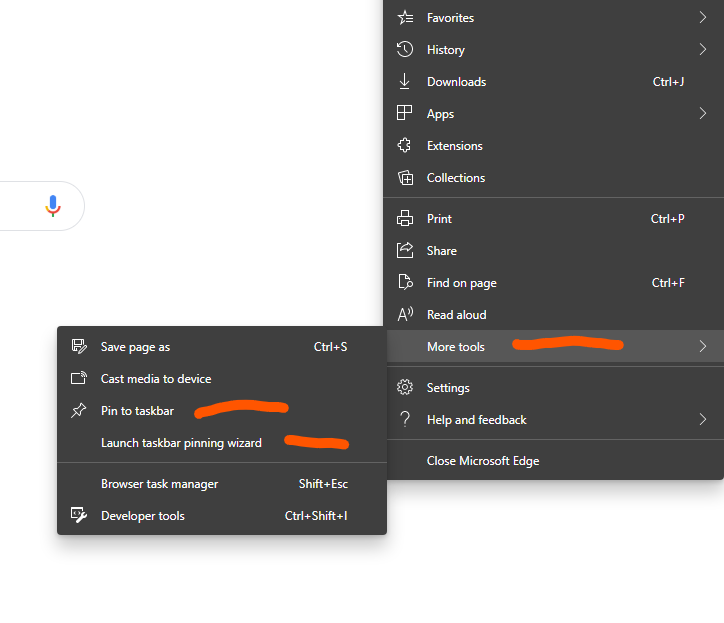Image resolution: width=724 pixels, height=623 pixels.
Task: Expand the Favorites submenu chevron
Action: tap(702, 18)
